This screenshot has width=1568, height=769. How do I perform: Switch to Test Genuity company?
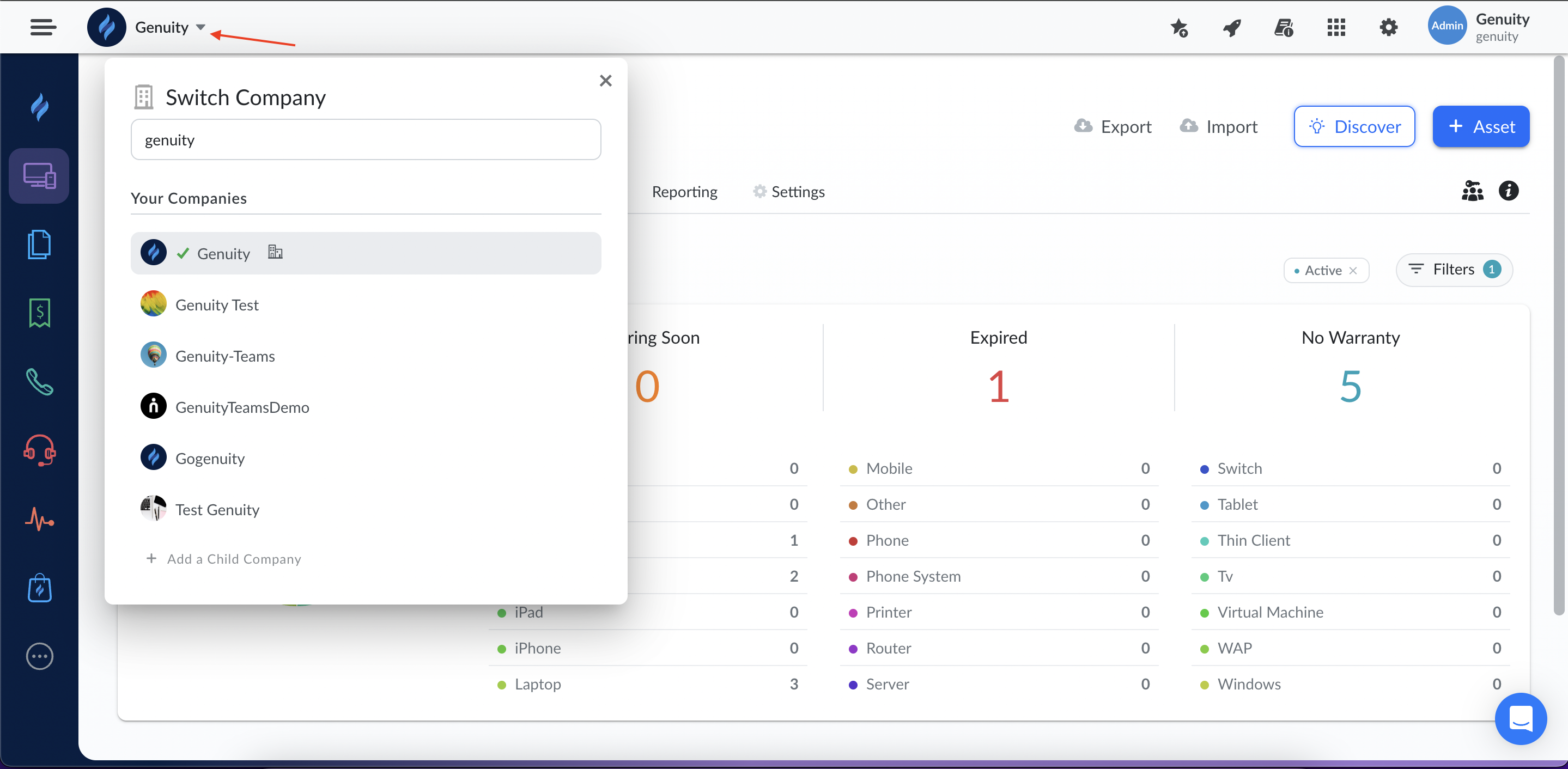tap(366, 509)
